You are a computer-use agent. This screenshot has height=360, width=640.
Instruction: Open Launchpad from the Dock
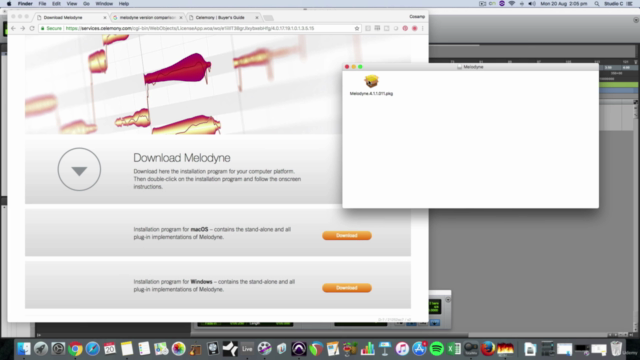[x=41, y=349]
